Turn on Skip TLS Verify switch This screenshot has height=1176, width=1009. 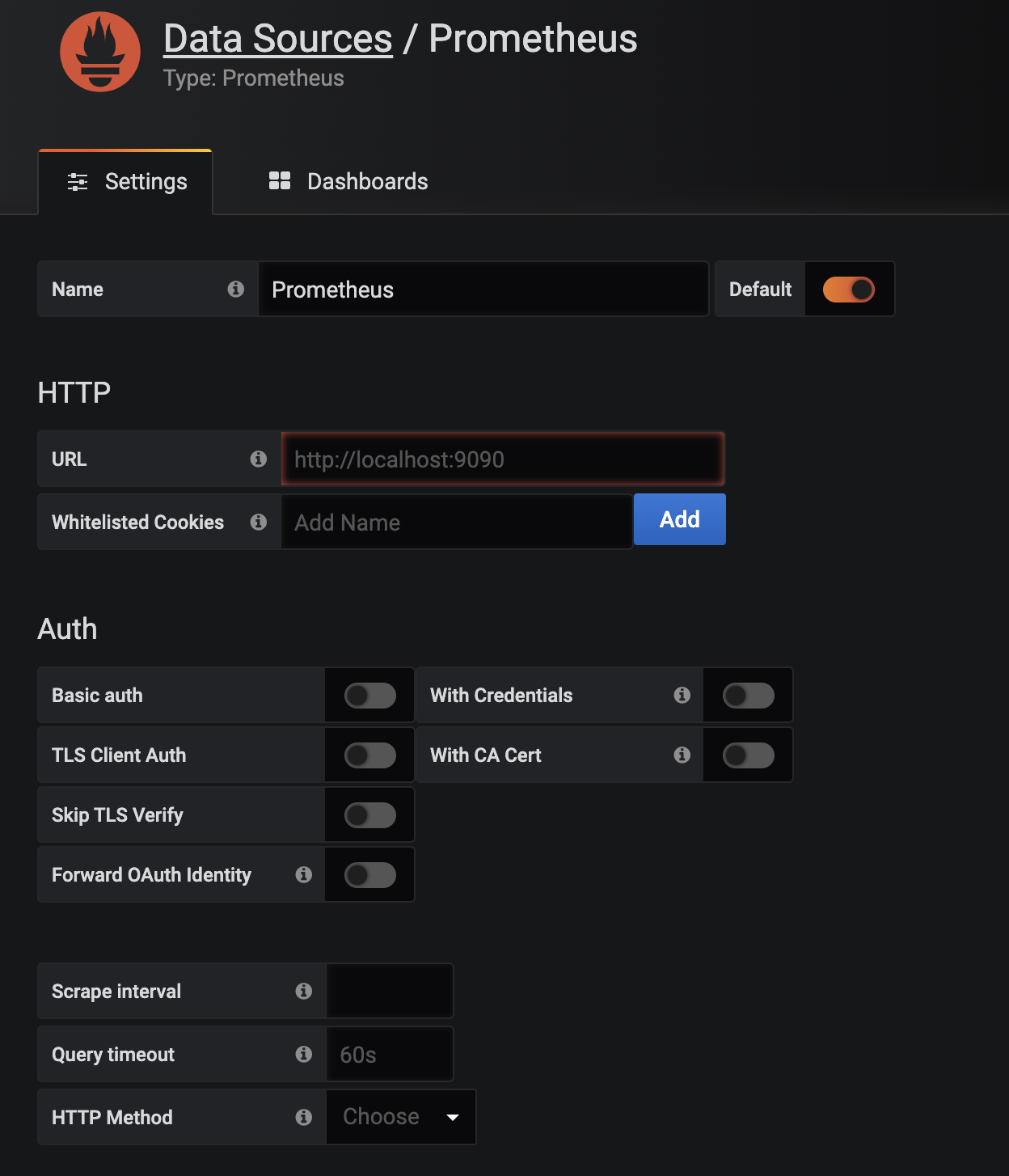370,815
